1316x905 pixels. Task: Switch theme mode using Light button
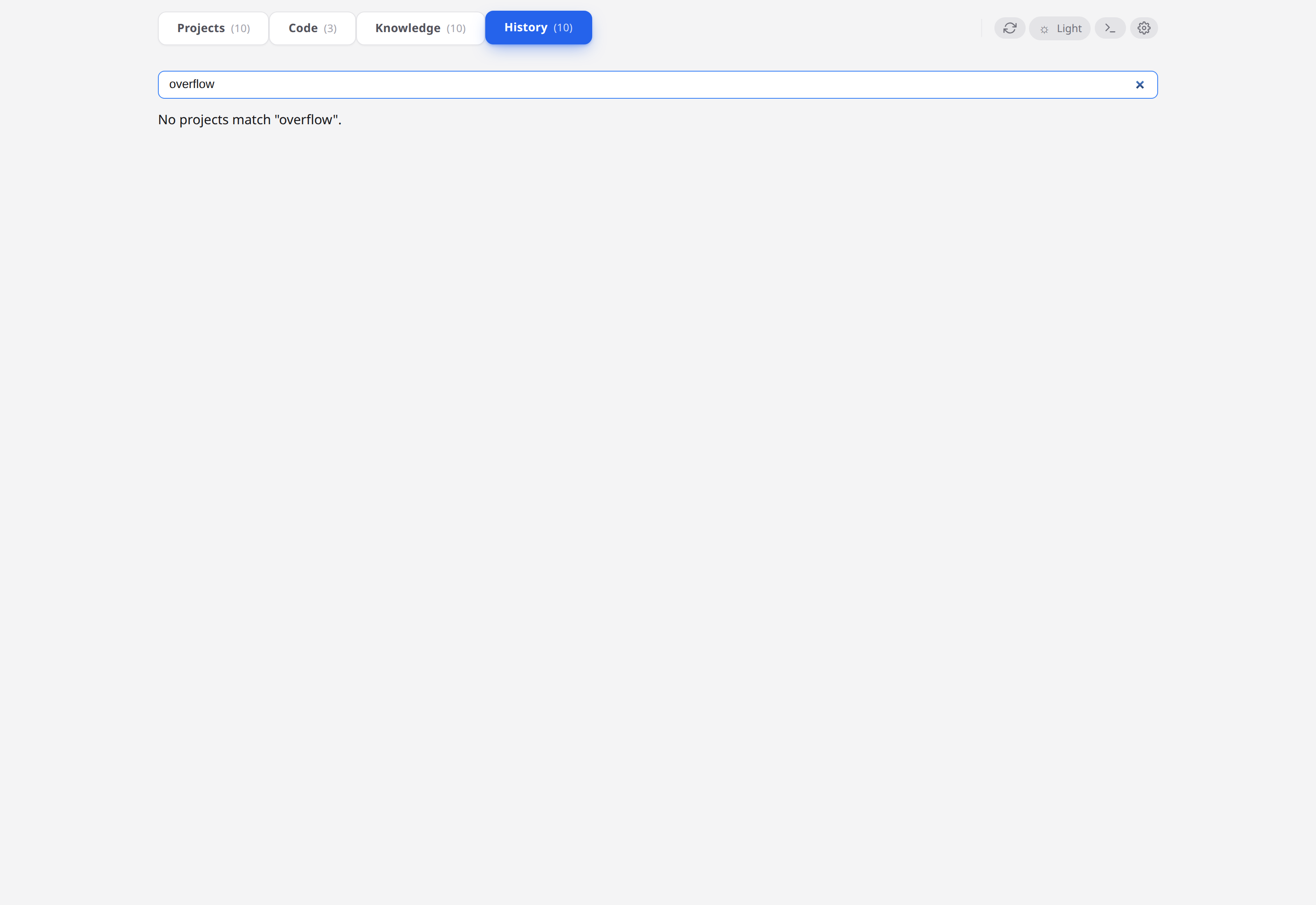pos(1059,28)
